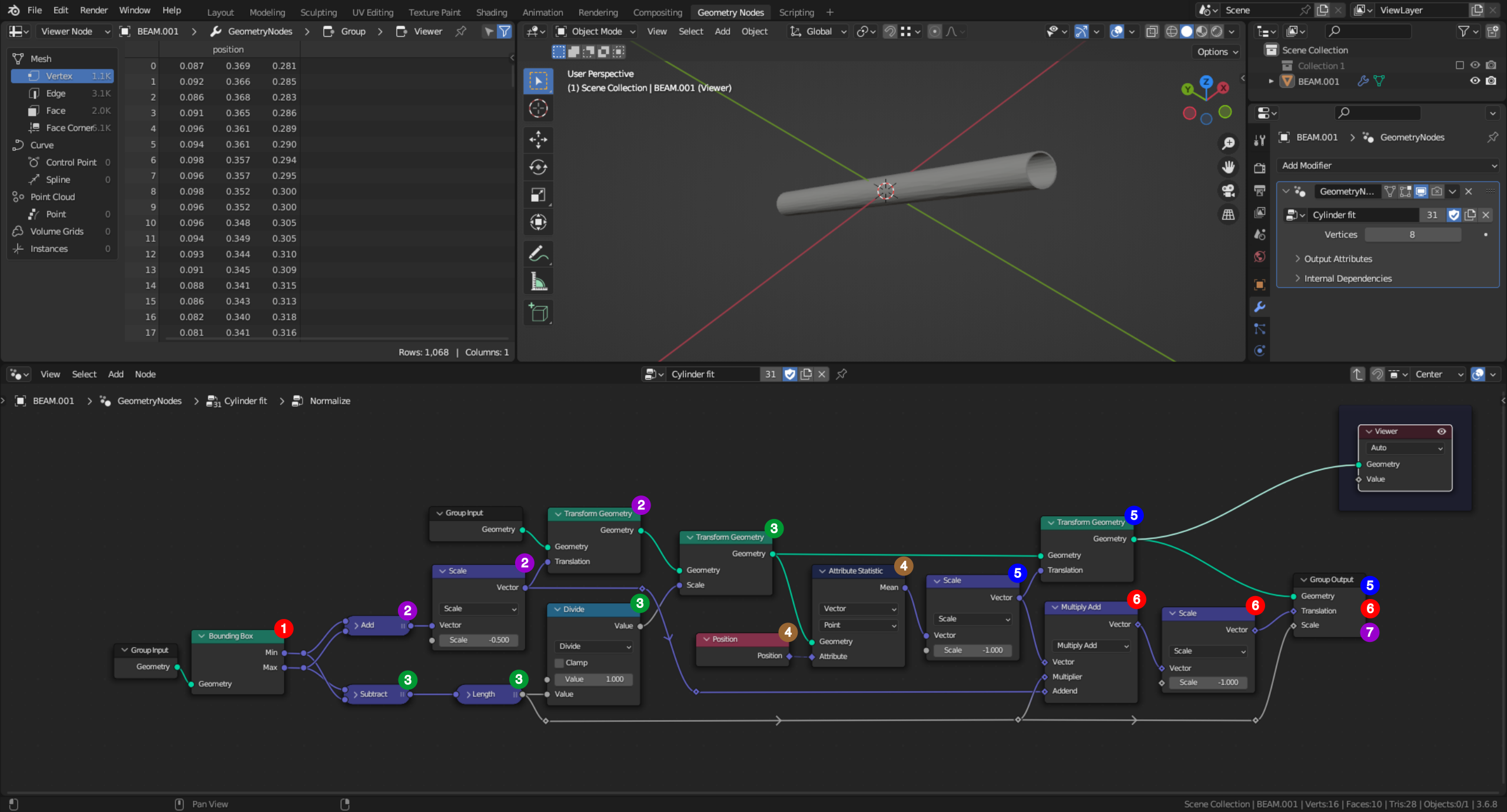Activate the Rotate tool
Screen dimensions: 1507x812
(538, 167)
